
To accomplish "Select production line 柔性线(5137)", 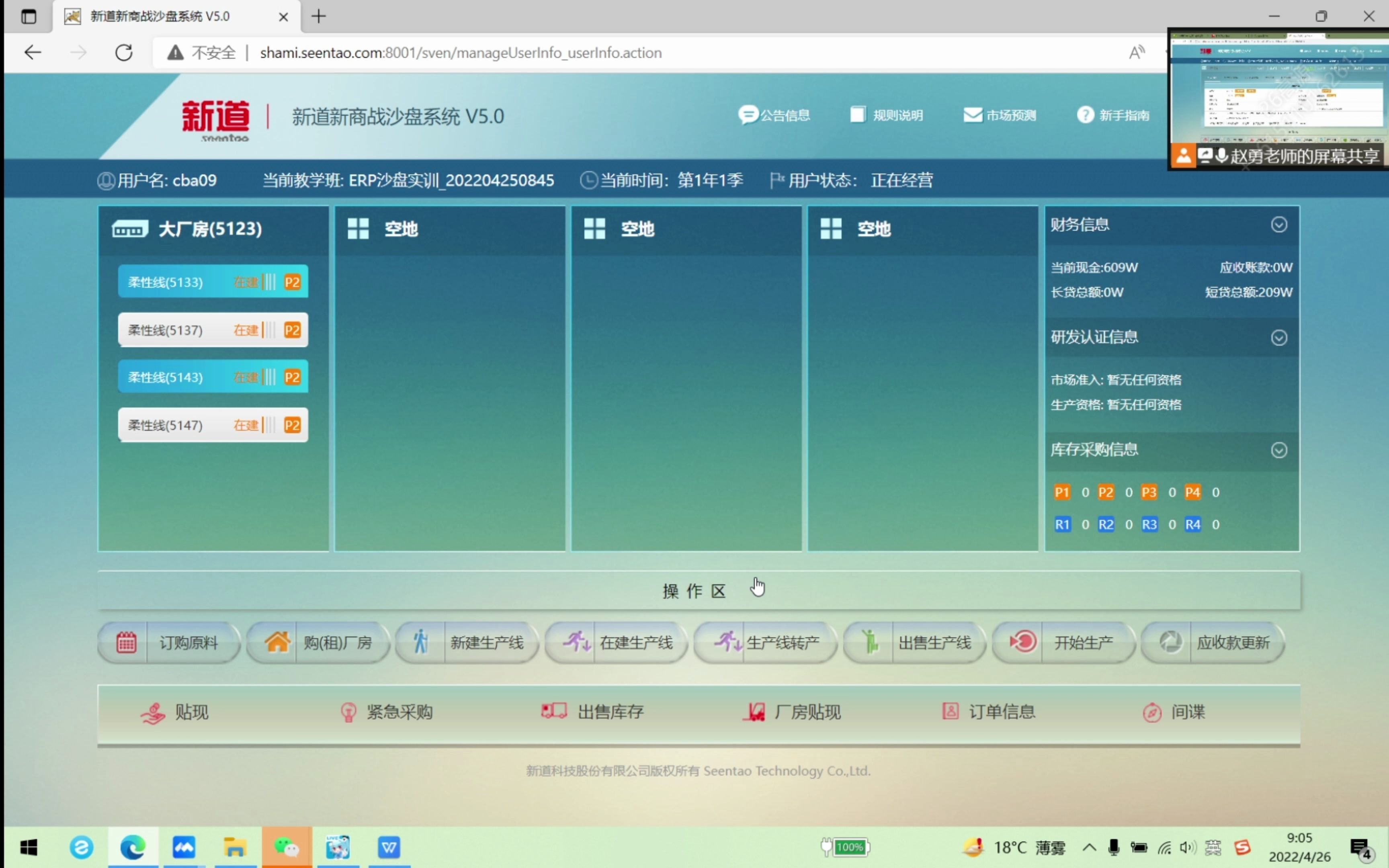I will (x=213, y=330).
